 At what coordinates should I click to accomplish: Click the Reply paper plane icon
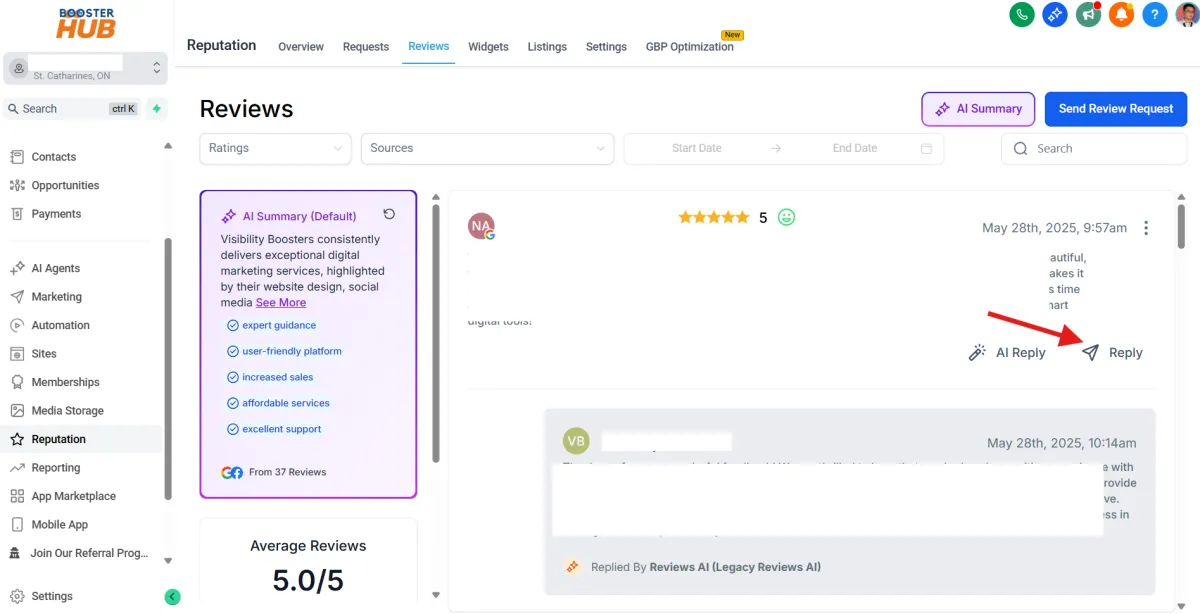pyautogui.click(x=1090, y=352)
